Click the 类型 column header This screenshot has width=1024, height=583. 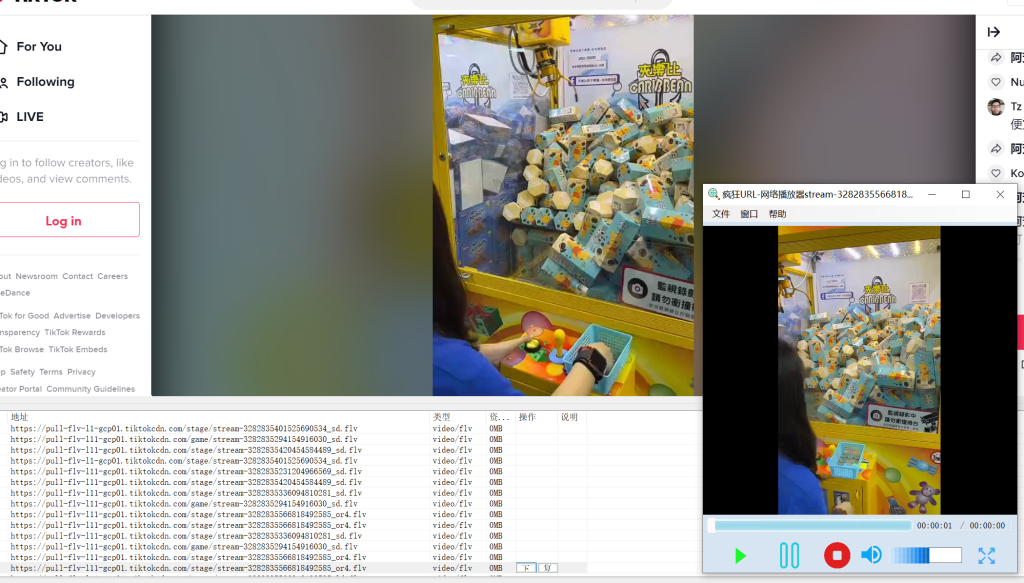tap(441, 417)
